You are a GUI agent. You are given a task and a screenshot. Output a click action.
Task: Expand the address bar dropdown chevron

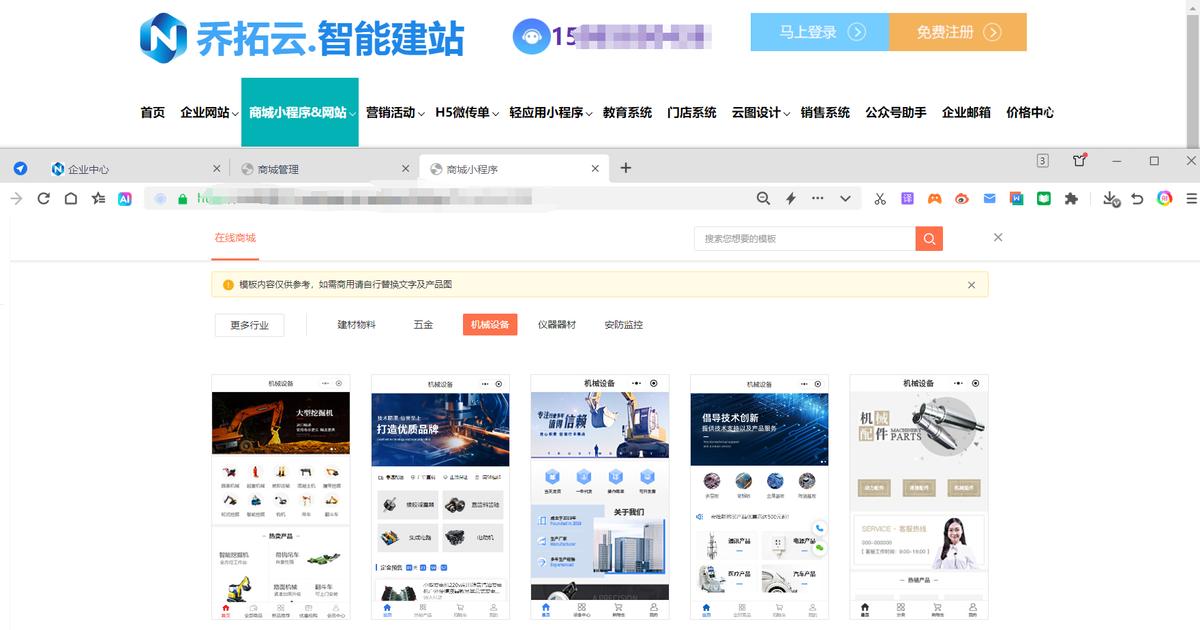pos(845,199)
